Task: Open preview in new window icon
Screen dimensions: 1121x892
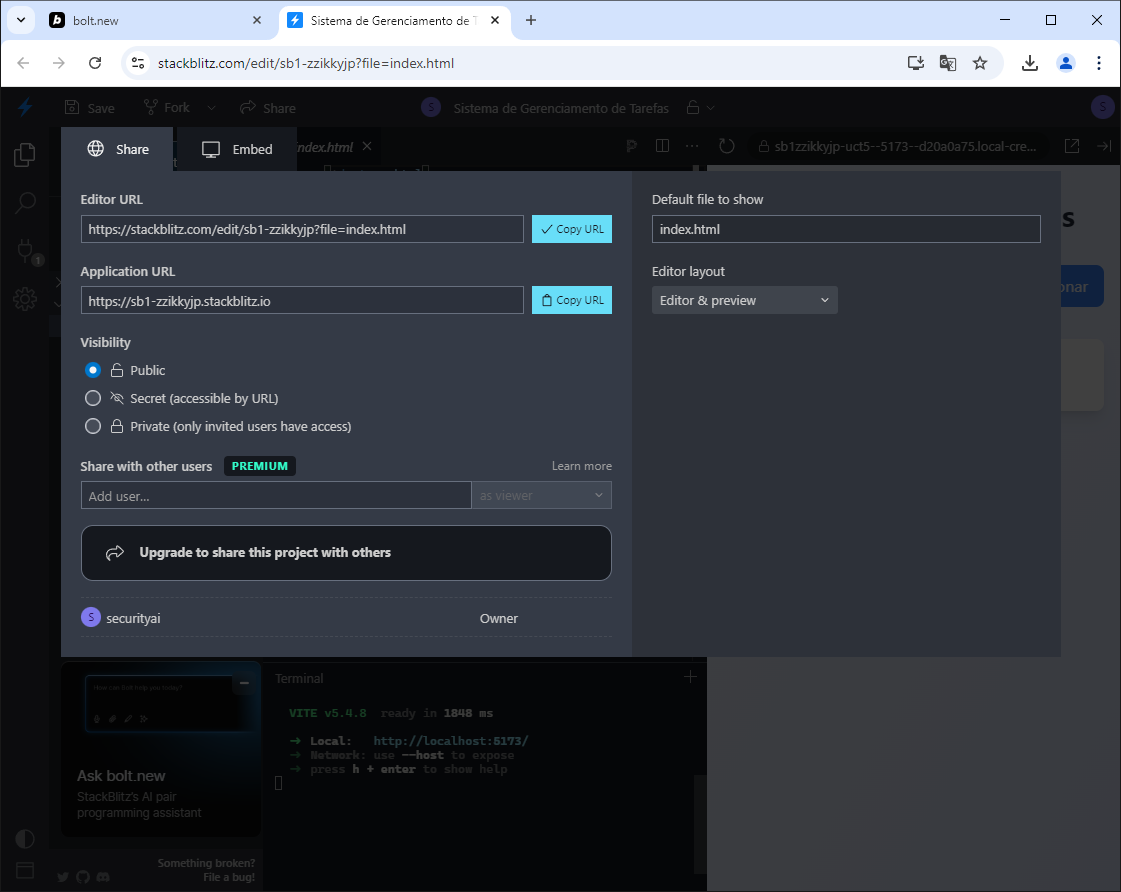Action: (1072, 146)
